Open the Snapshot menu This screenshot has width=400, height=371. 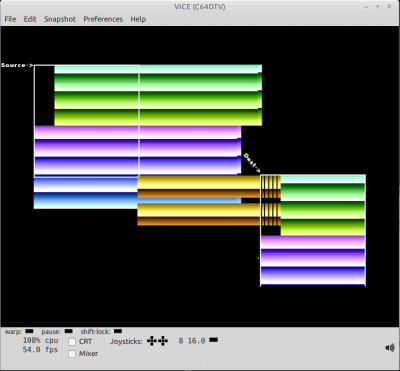click(x=60, y=19)
